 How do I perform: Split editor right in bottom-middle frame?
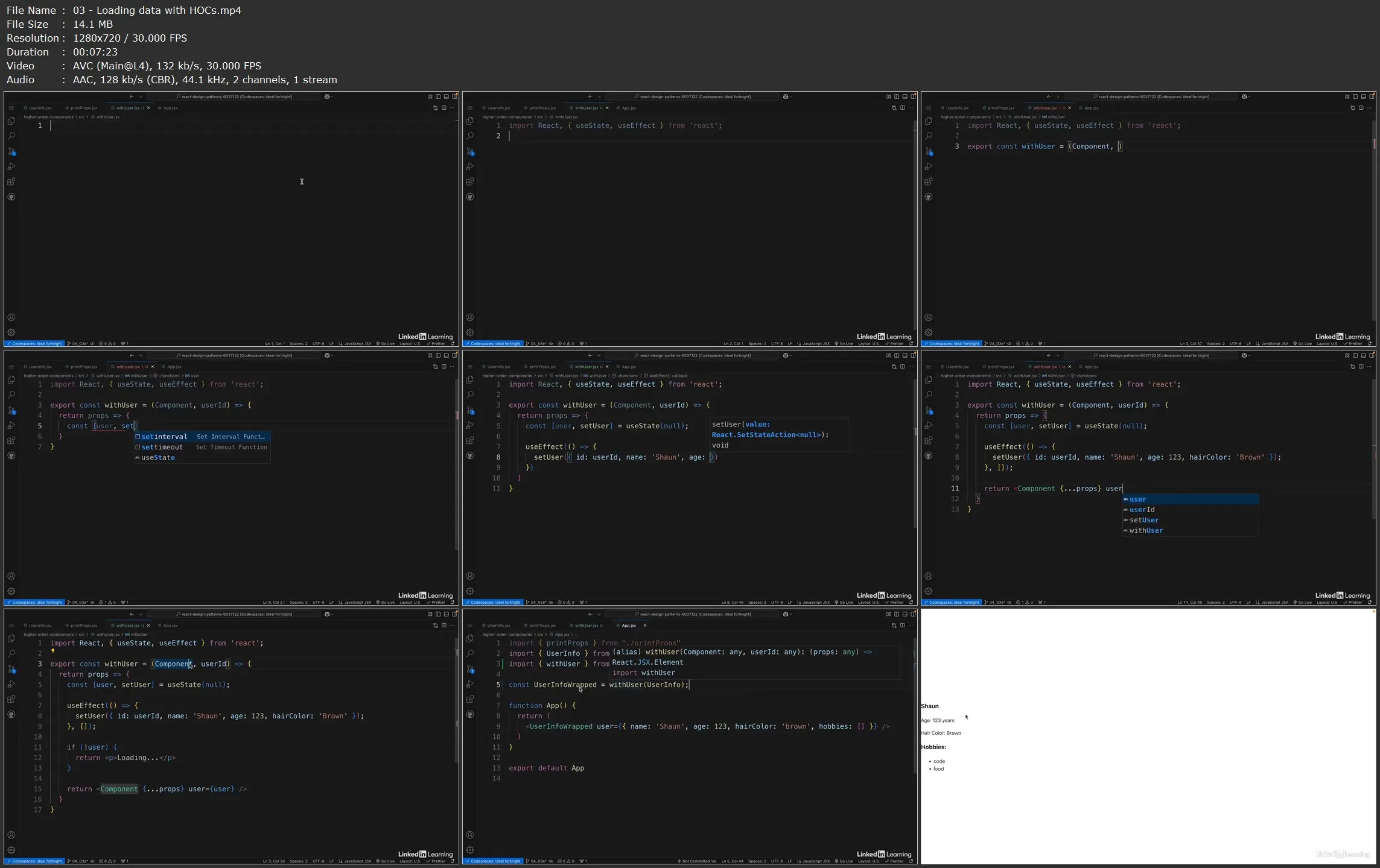(x=902, y=626)
